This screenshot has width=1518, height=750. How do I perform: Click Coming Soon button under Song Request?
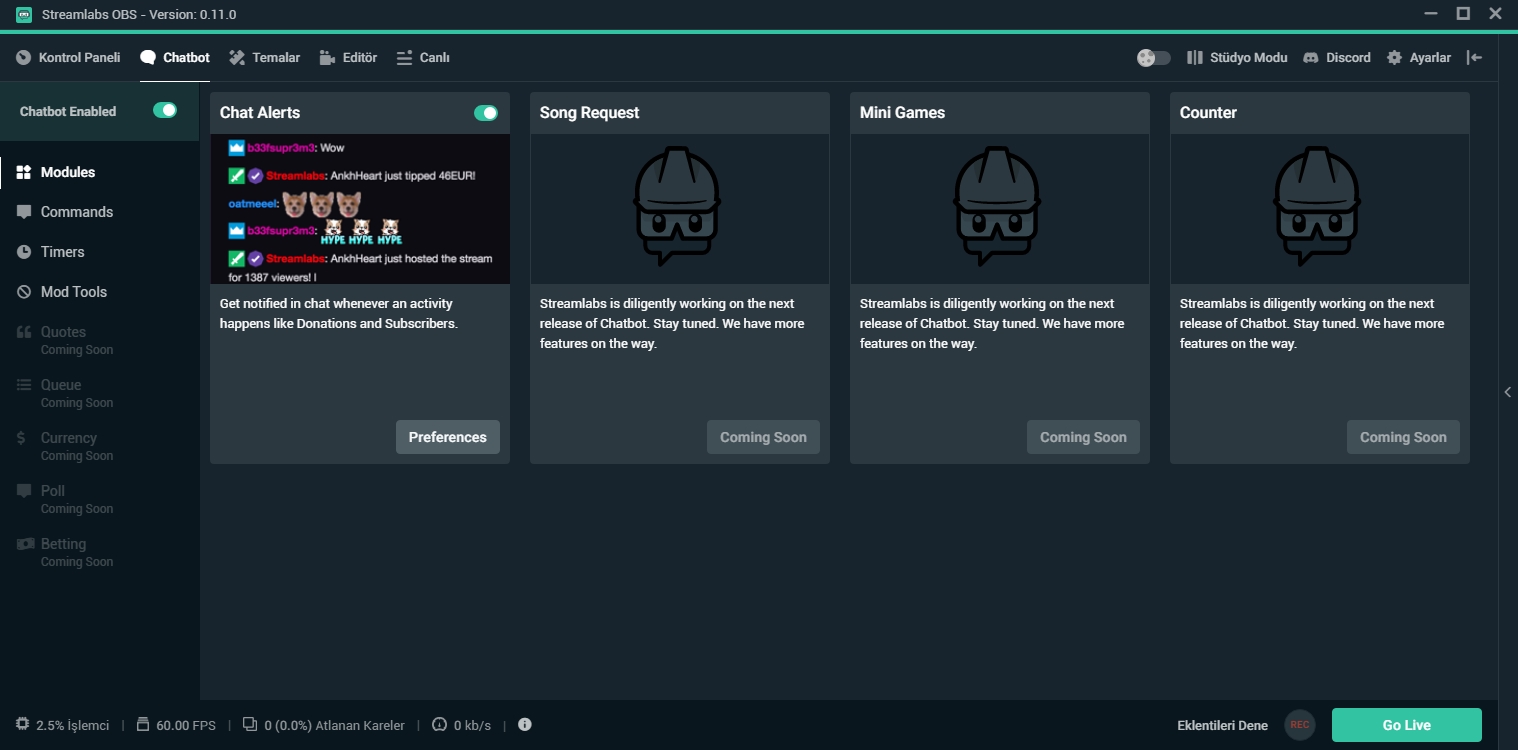[763, 437]
